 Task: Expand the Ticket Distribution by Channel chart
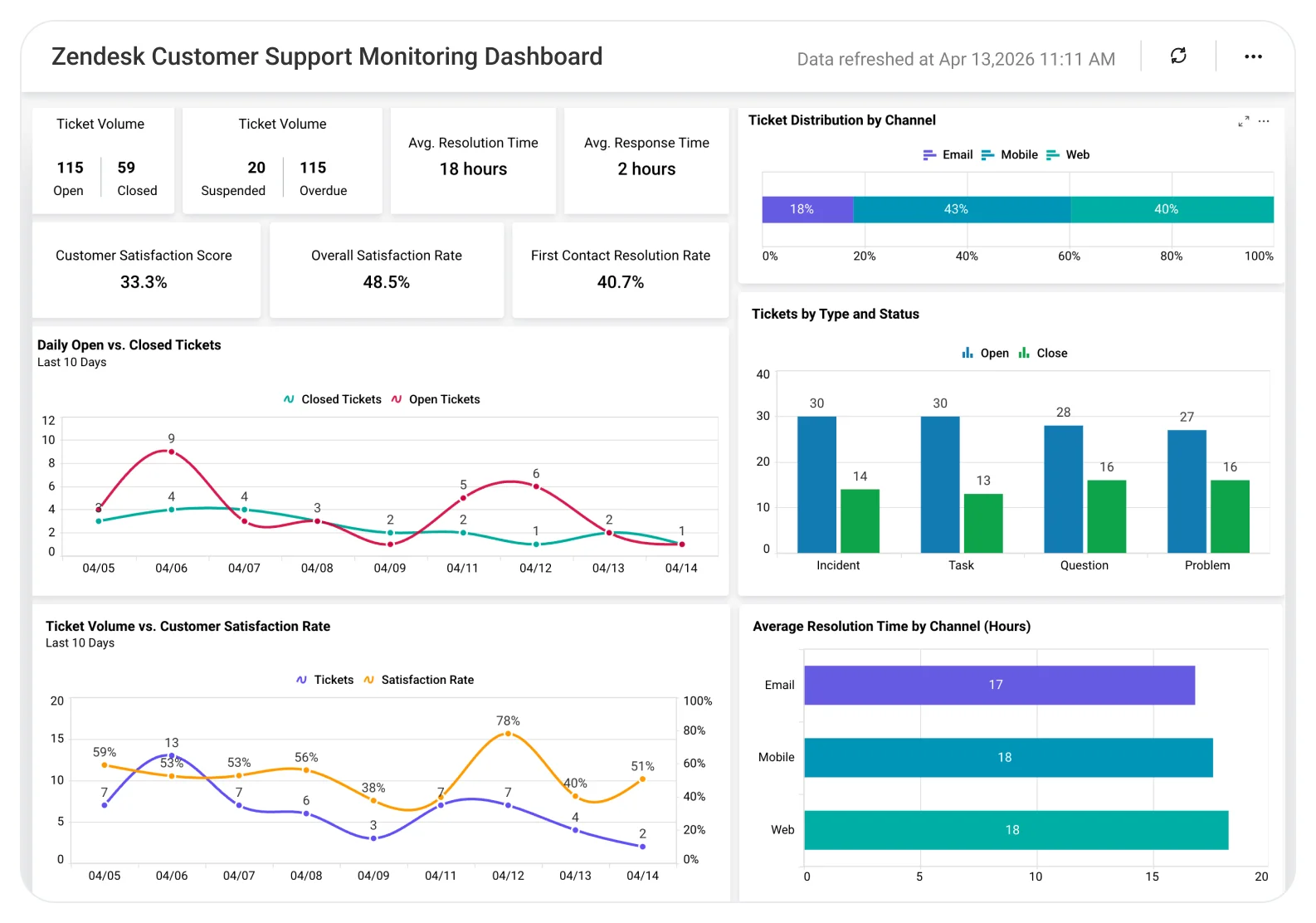[x=1243, y=121]
